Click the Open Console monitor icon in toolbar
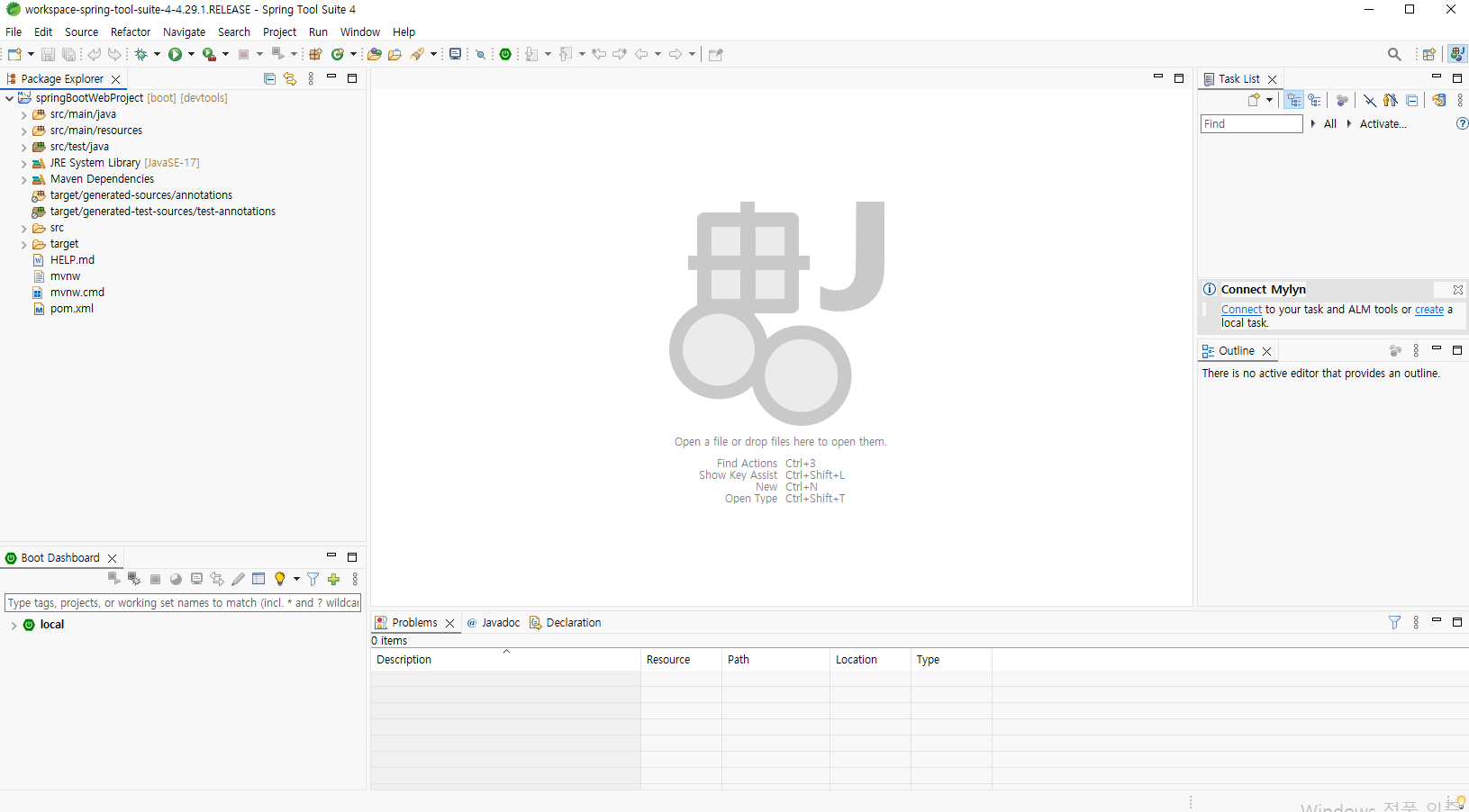1469x812 pixels. [455, 54]
